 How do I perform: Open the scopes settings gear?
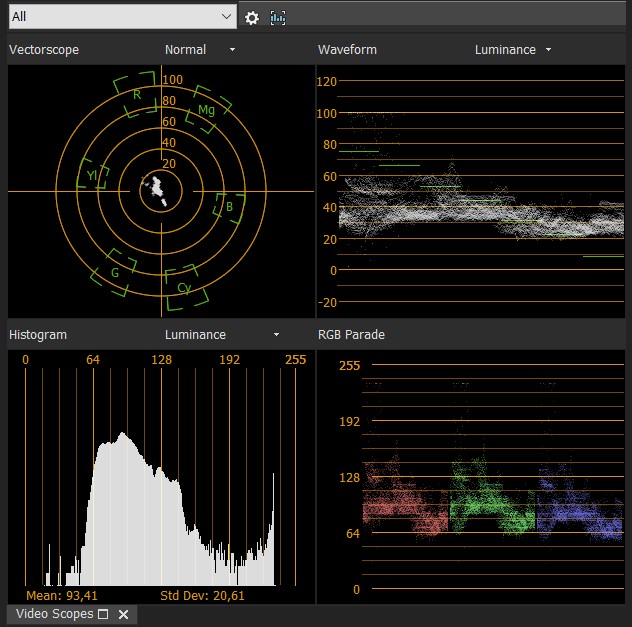click(x=252, y=18)
